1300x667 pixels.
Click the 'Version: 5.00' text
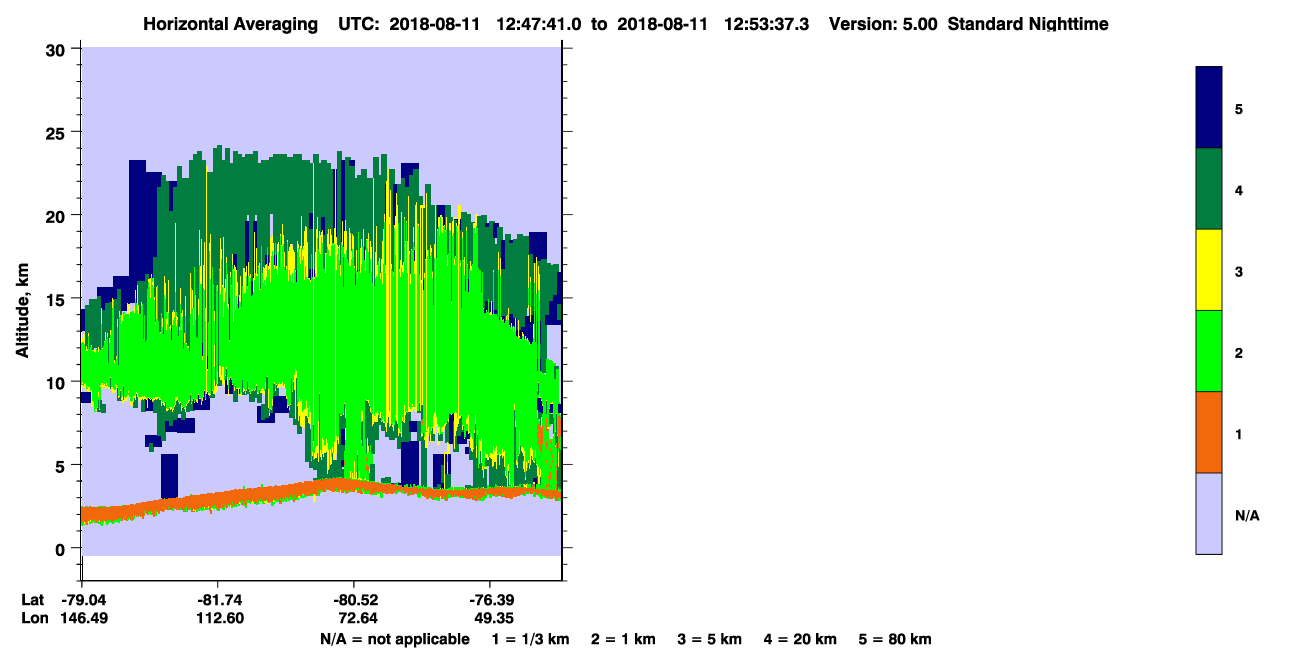pyautogui.click(x=884, y=24)
